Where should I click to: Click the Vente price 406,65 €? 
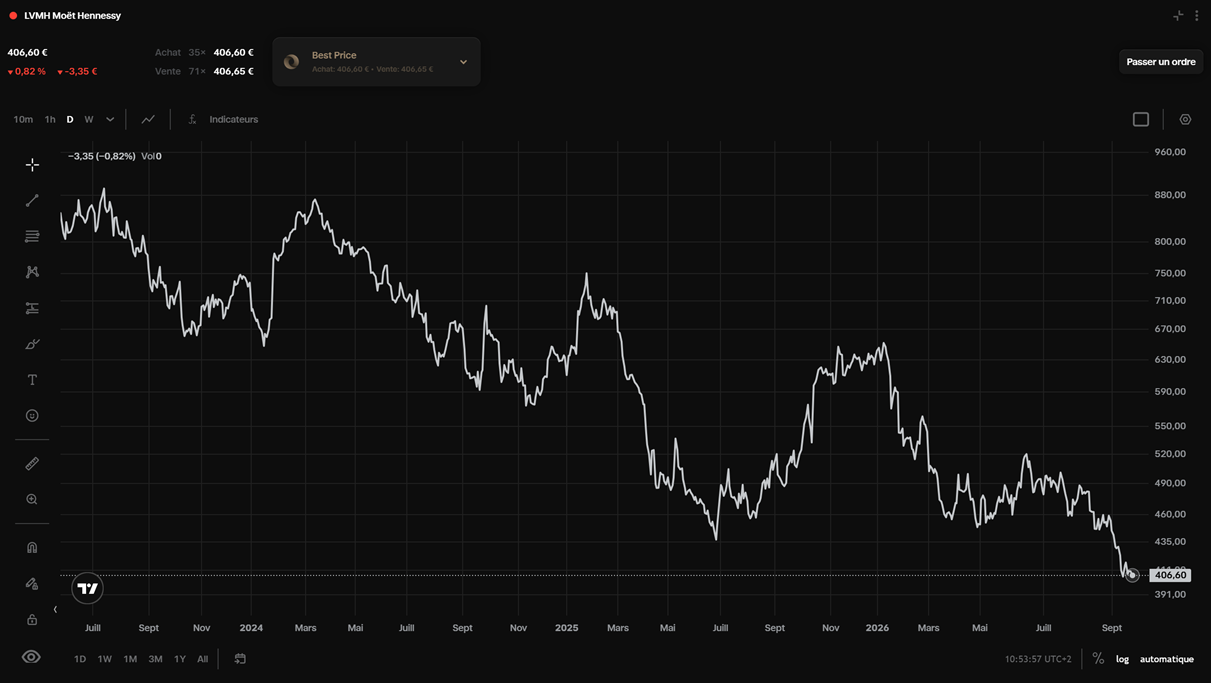click(233, 71)
